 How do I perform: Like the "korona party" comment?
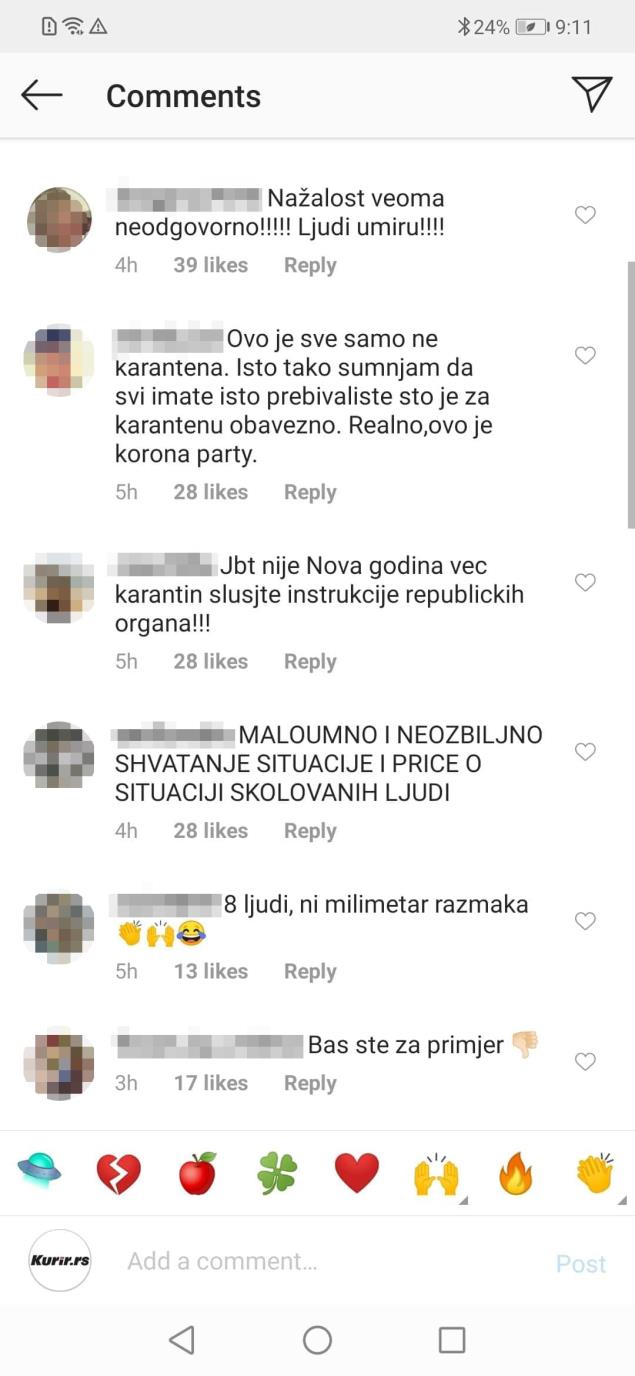tap(585, 355)
